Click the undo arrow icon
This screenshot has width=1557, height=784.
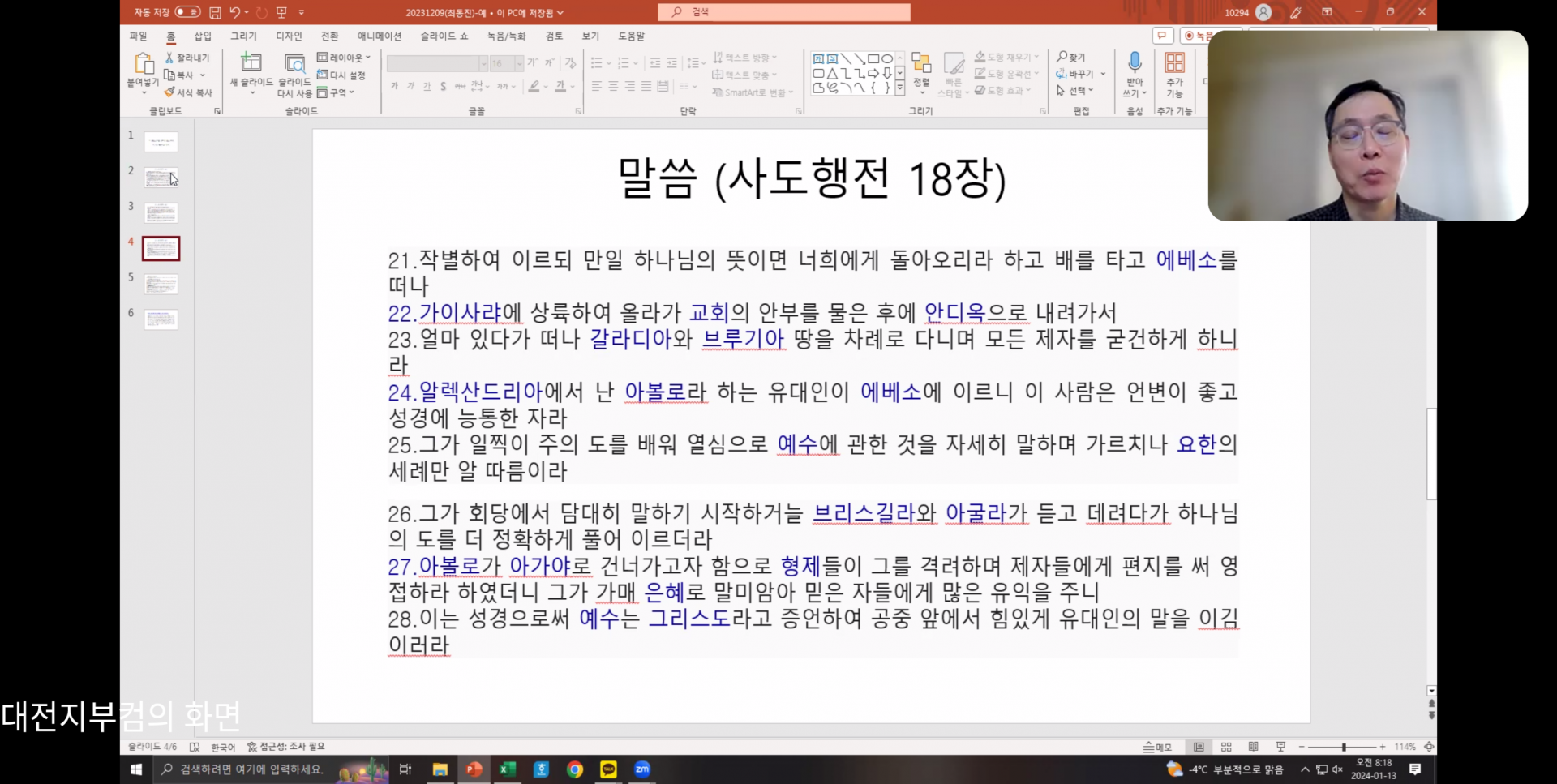click(234, 12)
